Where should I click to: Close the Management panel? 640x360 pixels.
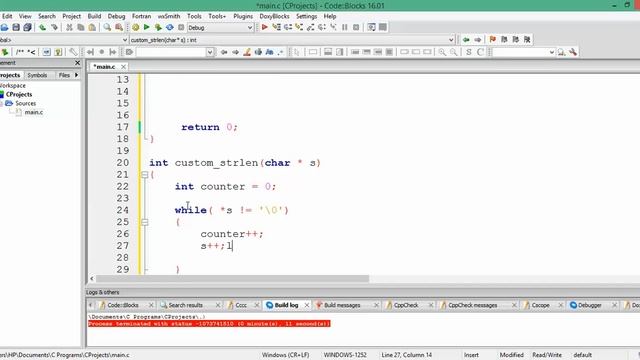click(x=78, y=63)
